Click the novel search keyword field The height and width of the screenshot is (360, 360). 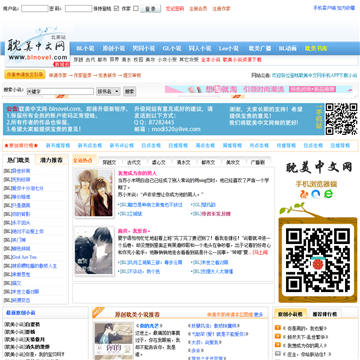[x=60, y=91]
